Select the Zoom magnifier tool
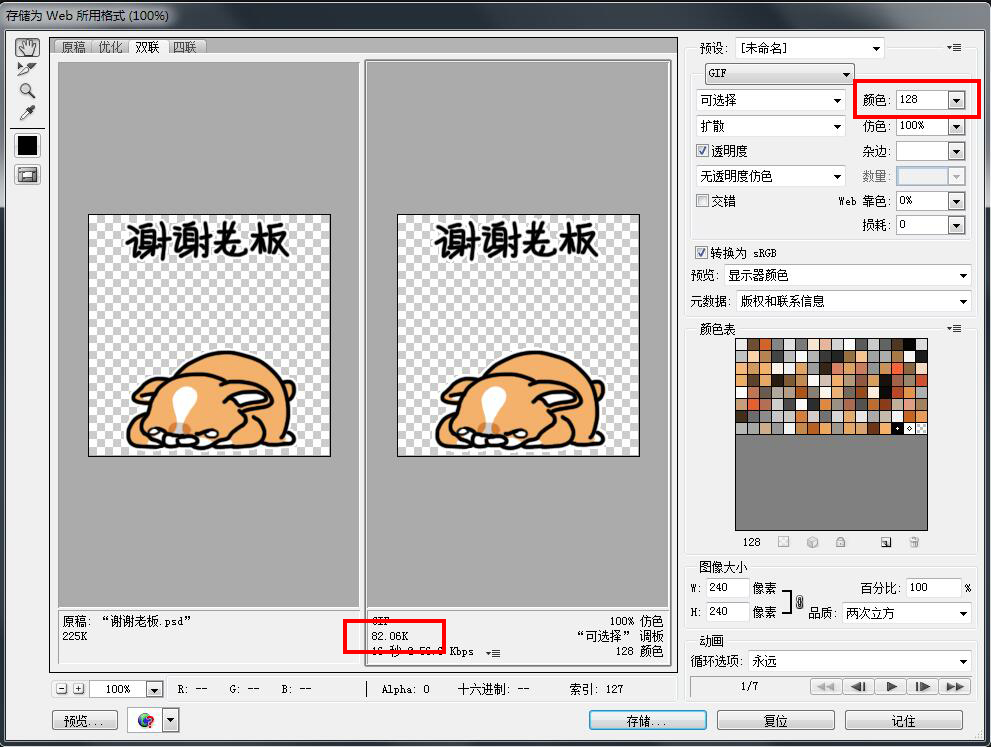This screenshot has height=747, width=991. pyautogui.click(x=27, y=90)
